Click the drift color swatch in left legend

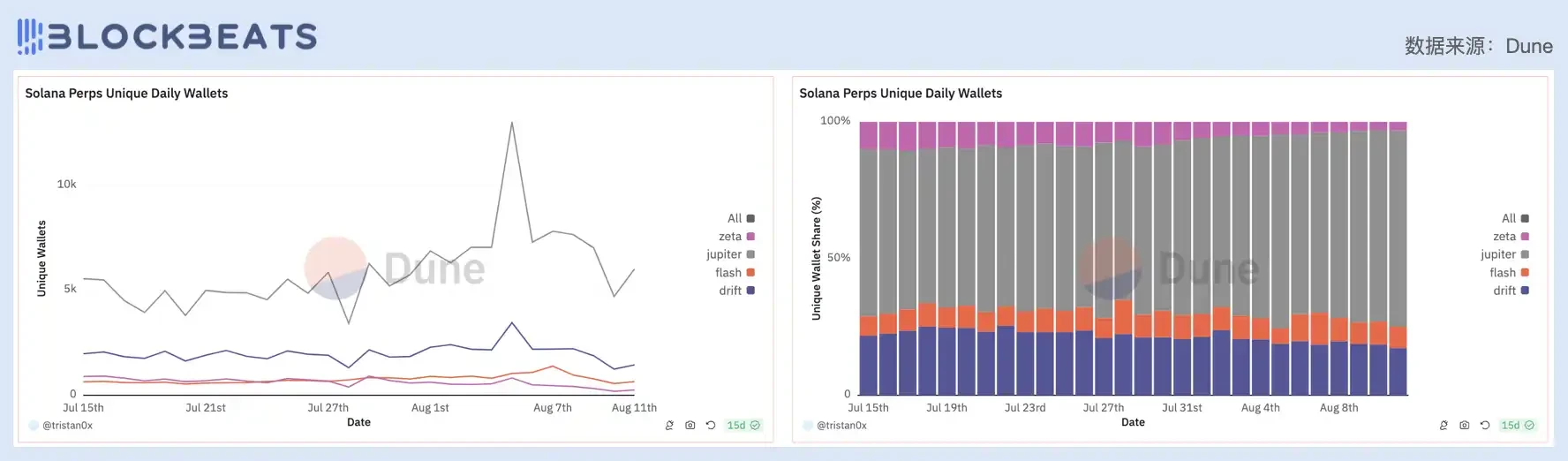pos(750,291)
